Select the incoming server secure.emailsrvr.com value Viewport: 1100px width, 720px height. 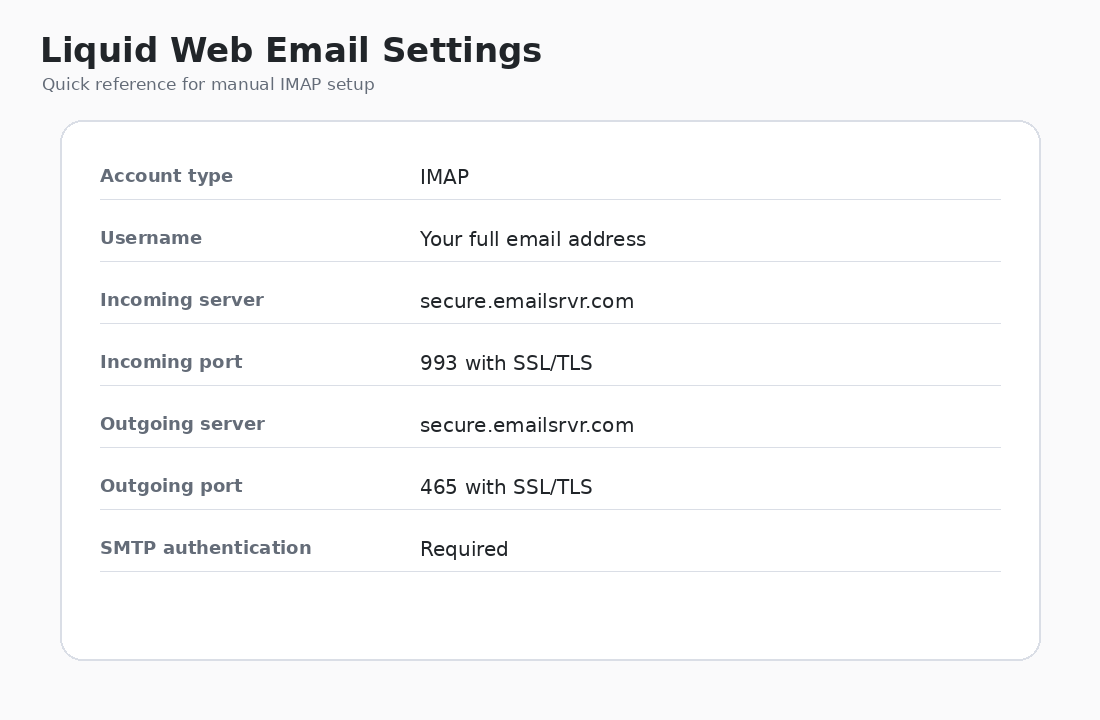pyautogui.click(x=527, y=302)
